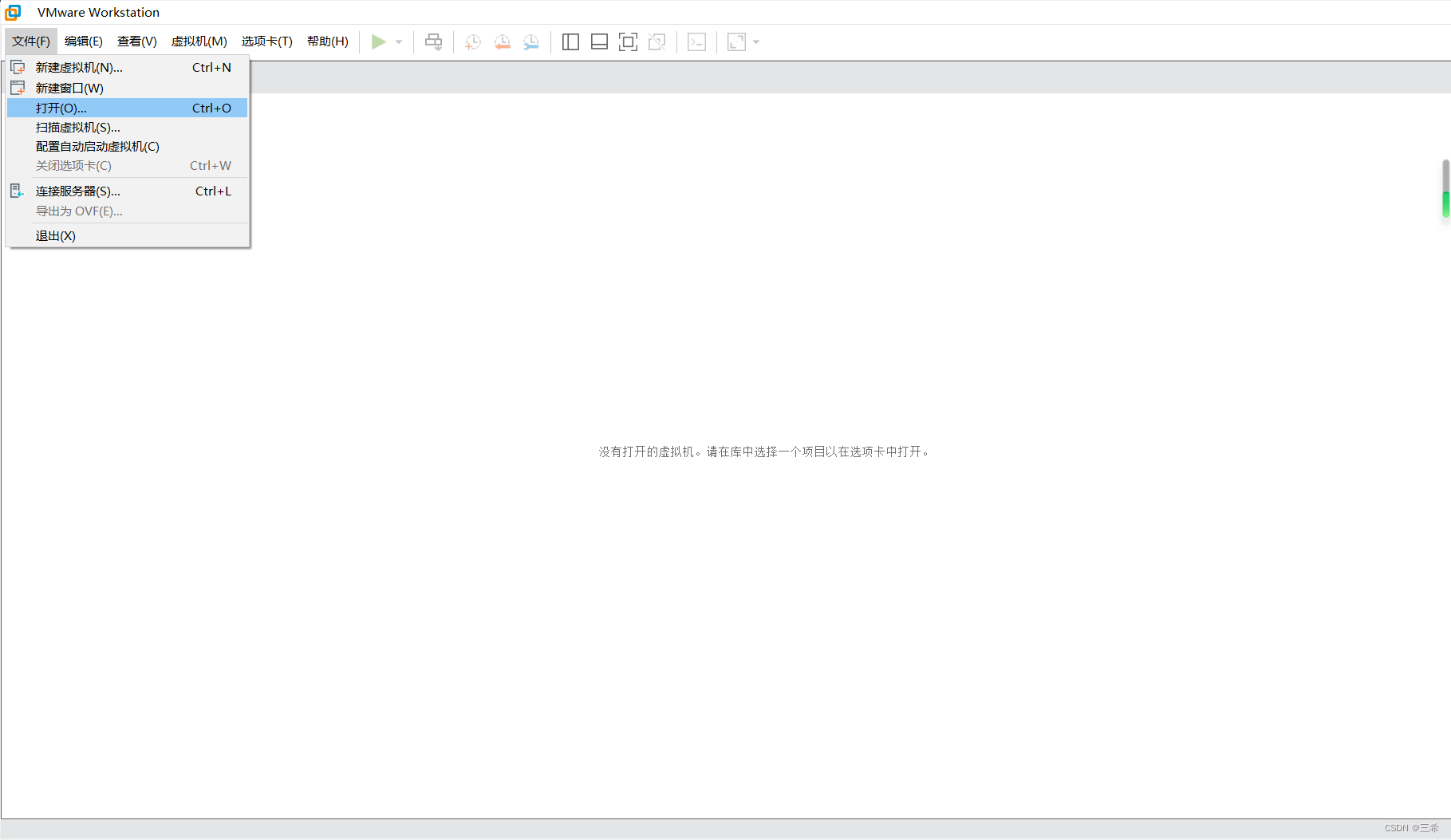The width and height of the screenshot is (1451, 840).
Task: Select 新建窗口(W) menu entry
Action: (128, 88)
